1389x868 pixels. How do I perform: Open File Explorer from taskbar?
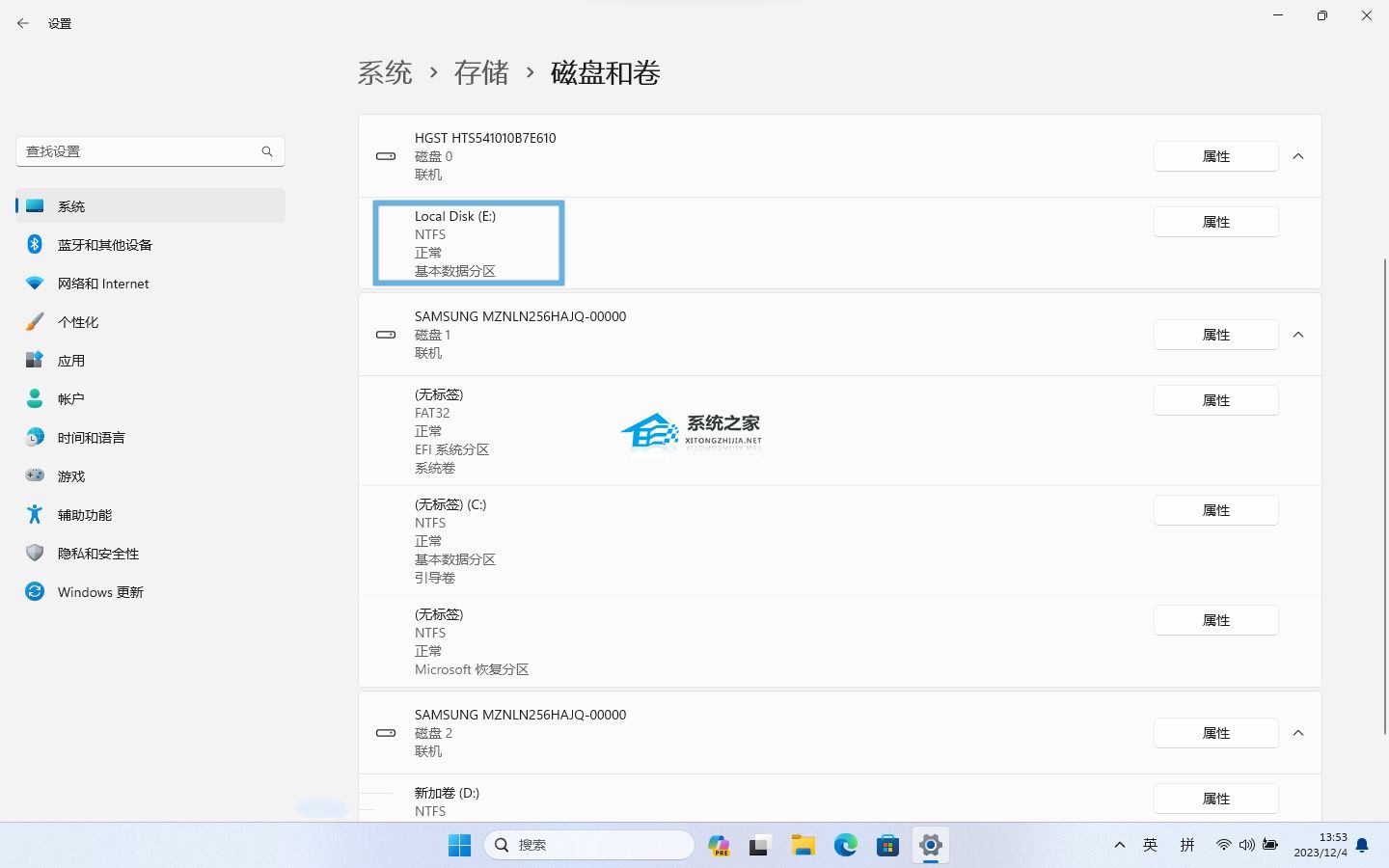pos(803,846)
